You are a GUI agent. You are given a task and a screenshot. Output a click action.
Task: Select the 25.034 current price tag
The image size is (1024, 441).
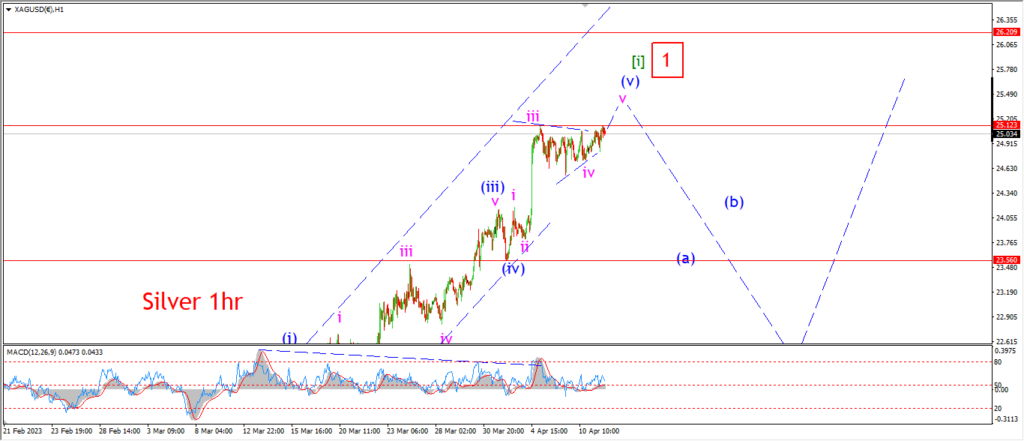[x=1006, y=134]
